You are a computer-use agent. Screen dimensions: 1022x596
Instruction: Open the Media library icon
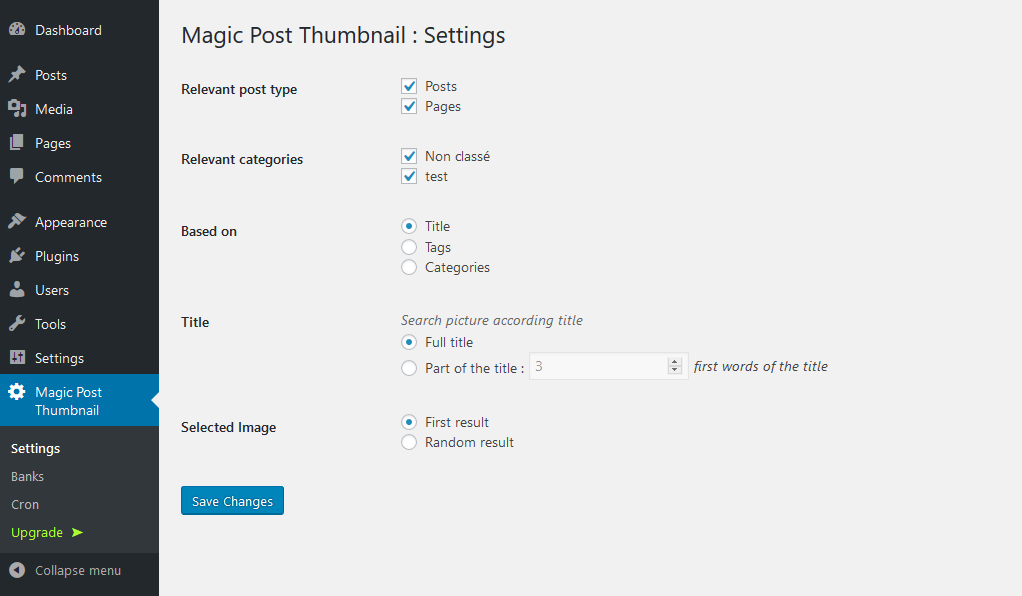(17, 108)
